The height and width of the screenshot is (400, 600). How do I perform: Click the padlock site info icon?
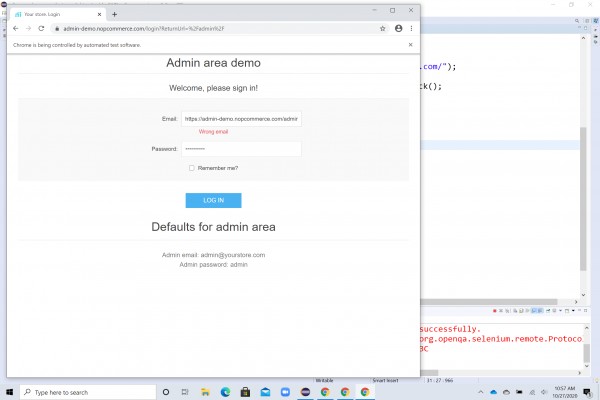[x=57, y=29]
